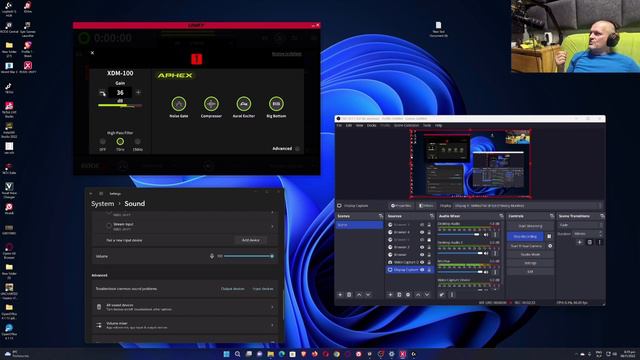Viewport: 640px width, 360px height.
Task: Restore XDM-100 settings to default
Action: coord(287,54)
